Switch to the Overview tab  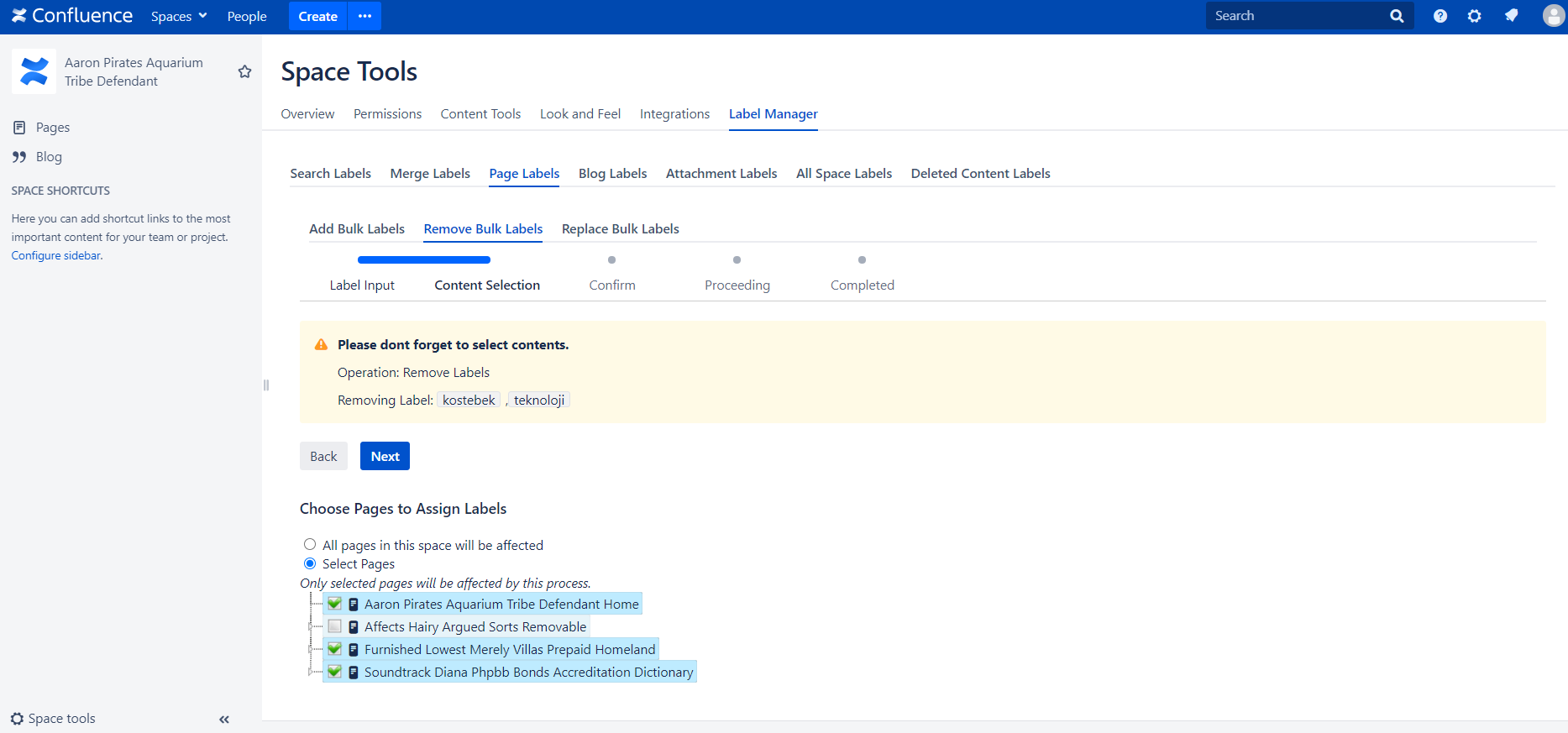point(307,114)
